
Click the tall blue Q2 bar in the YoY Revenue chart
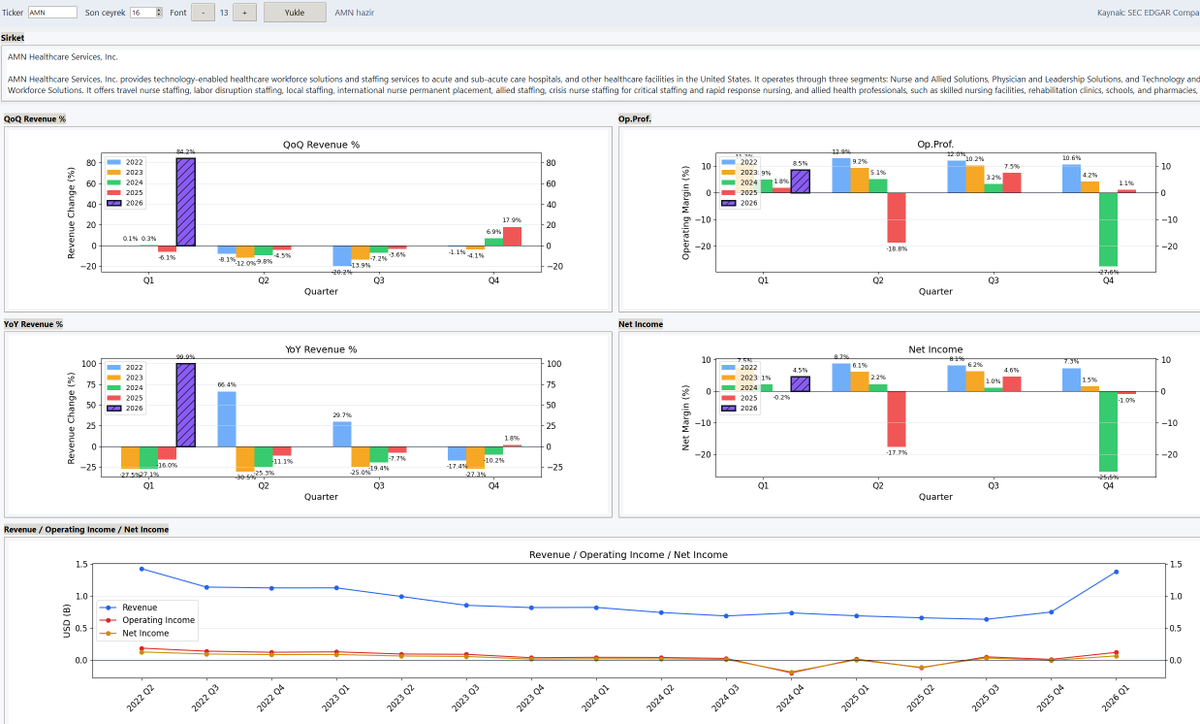226,419
